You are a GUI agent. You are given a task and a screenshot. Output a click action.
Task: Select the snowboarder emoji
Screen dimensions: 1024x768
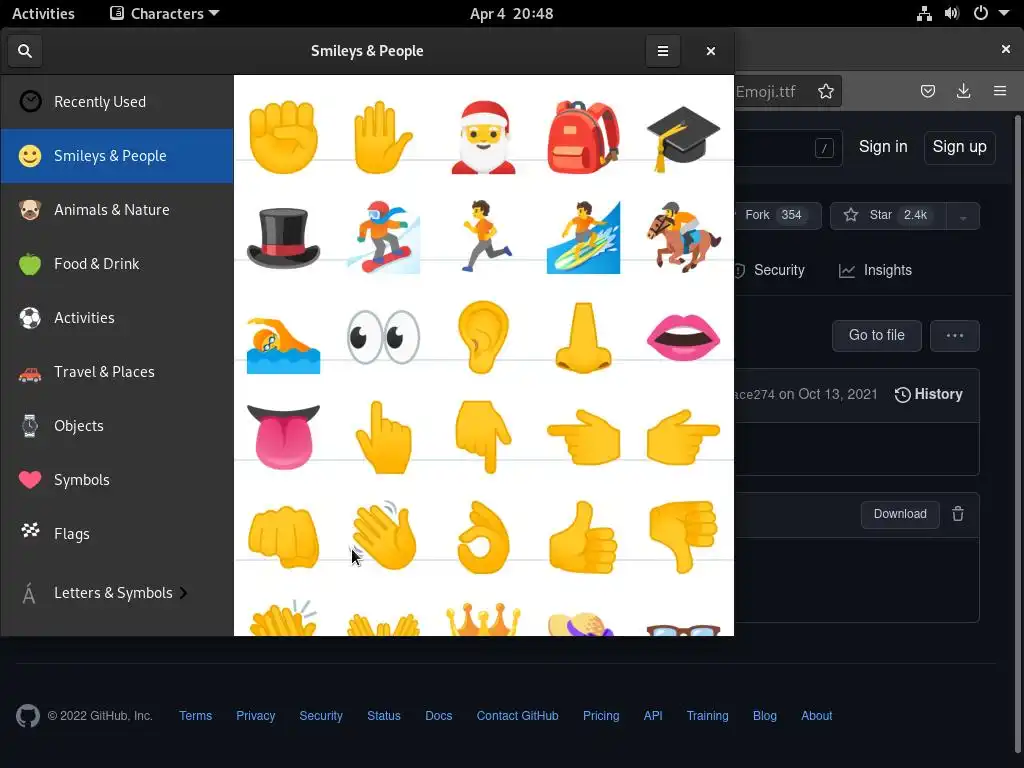(383, 237)
